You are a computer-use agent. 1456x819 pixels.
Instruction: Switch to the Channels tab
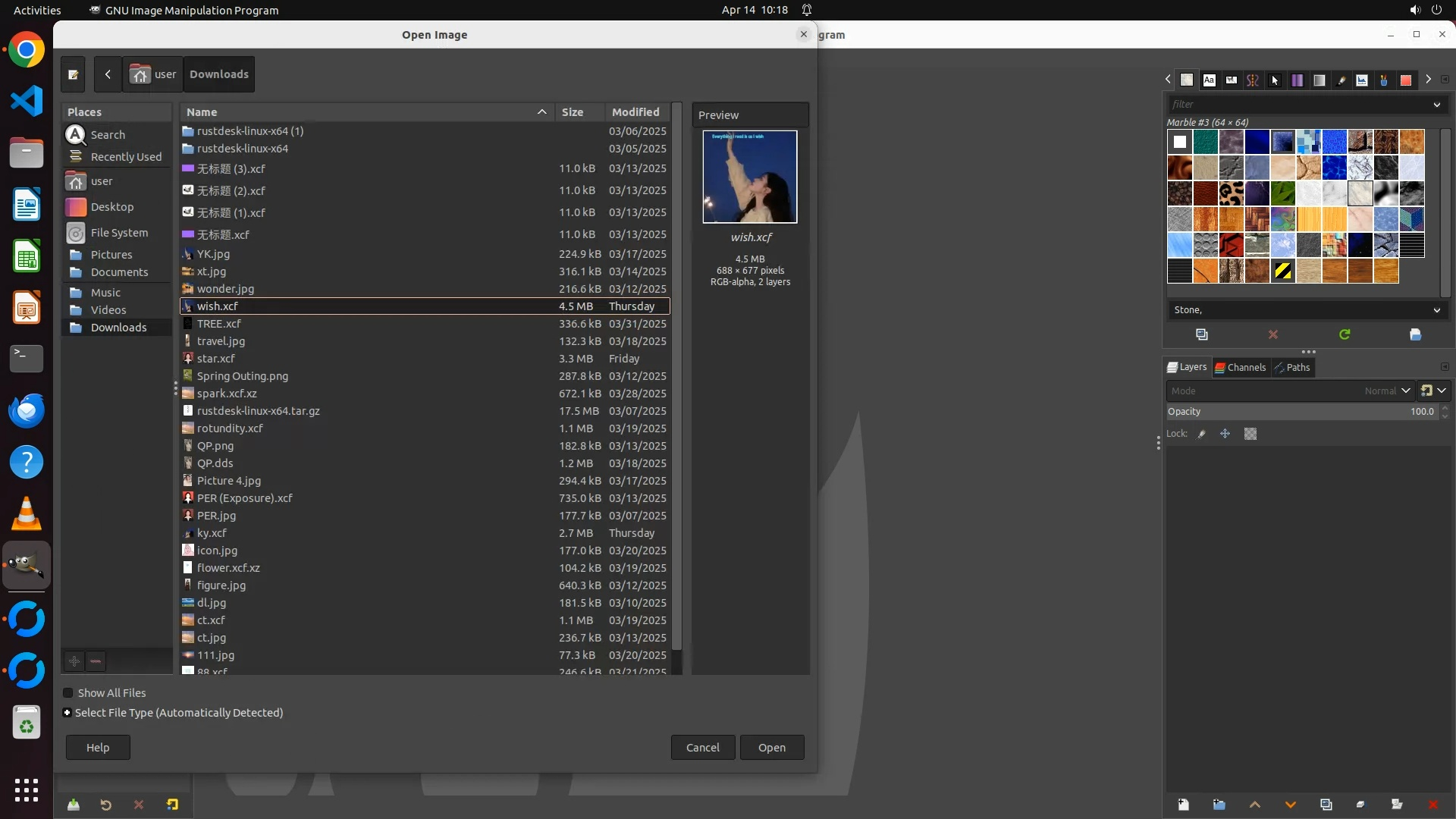tap(1241, 368)
